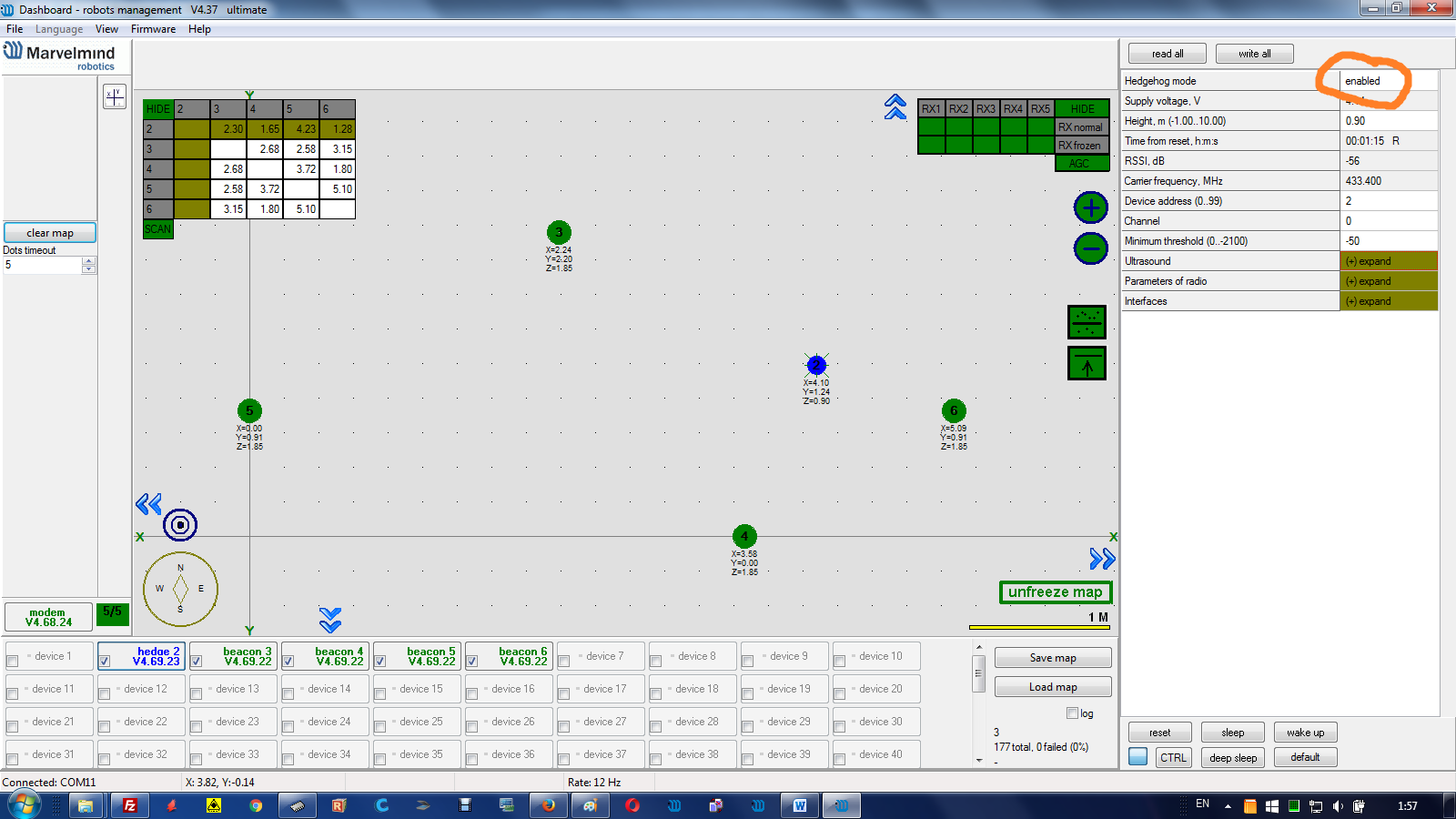Screen dimensions: 1456x819
Task: Open the Language menu
Action: point(59,29)
